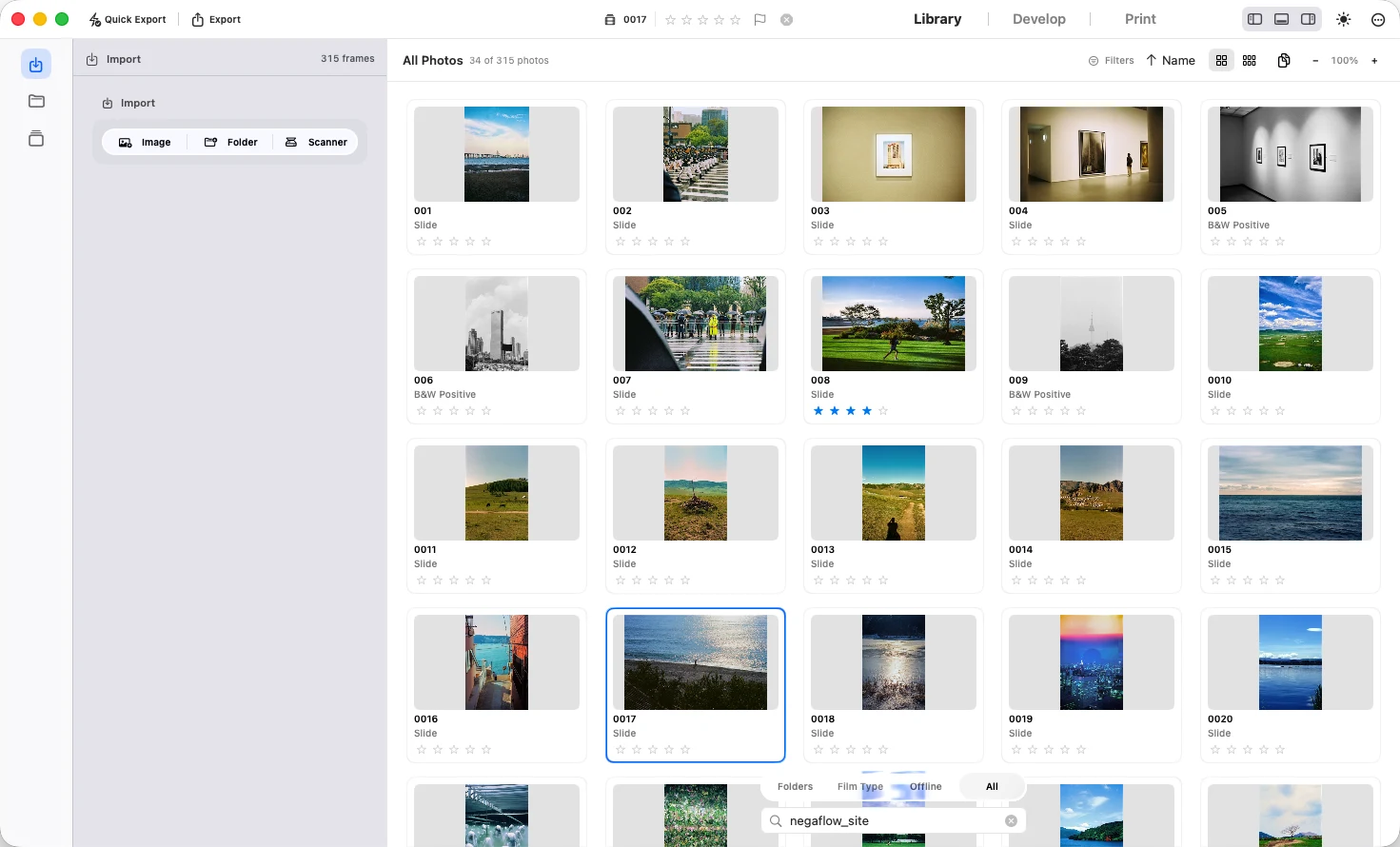
Task: Open the more options ellipsis menu
Action: (1378, 19)
